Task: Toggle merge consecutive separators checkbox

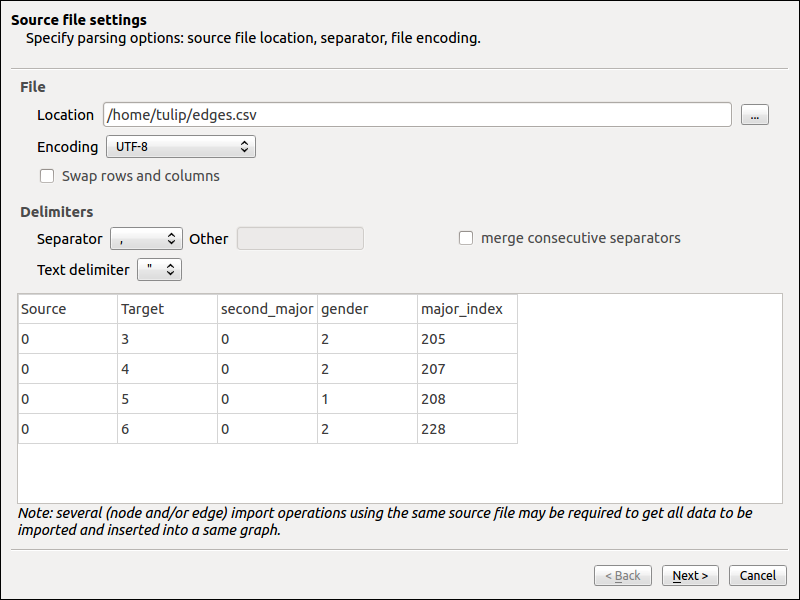Action: (x=466, y=238)
